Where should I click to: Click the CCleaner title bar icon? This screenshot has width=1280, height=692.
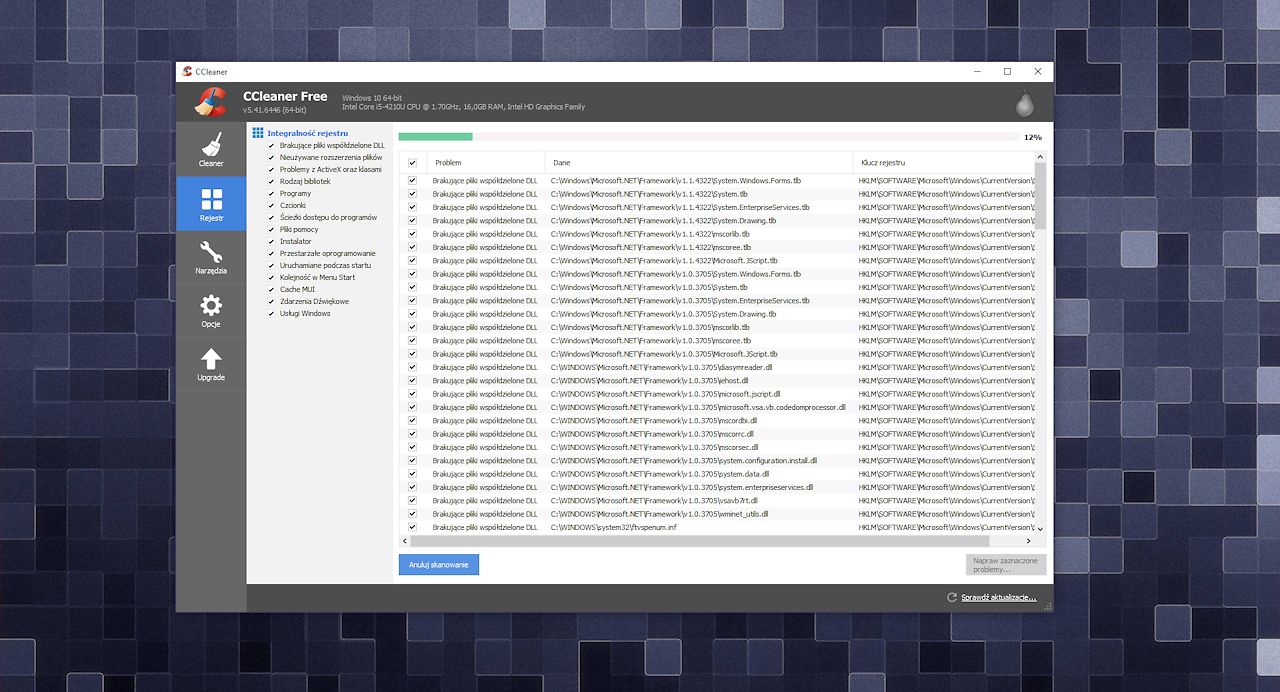point(187,71)
